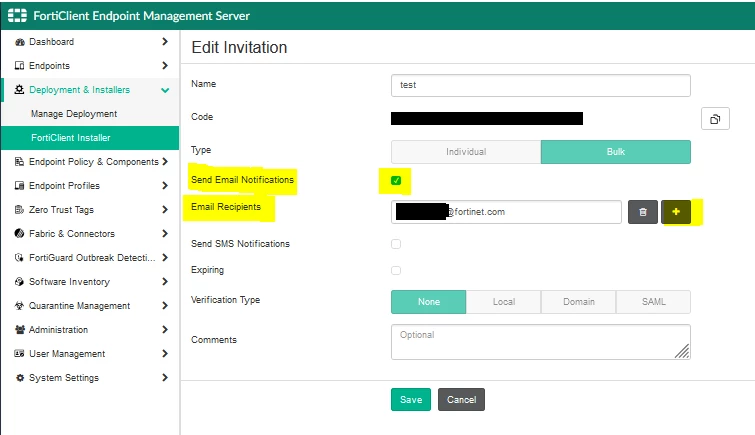Screen dimensions: 755x435
Task: Enable Send SMS Notifications checkbox
Action: click(x=396, y=244)
